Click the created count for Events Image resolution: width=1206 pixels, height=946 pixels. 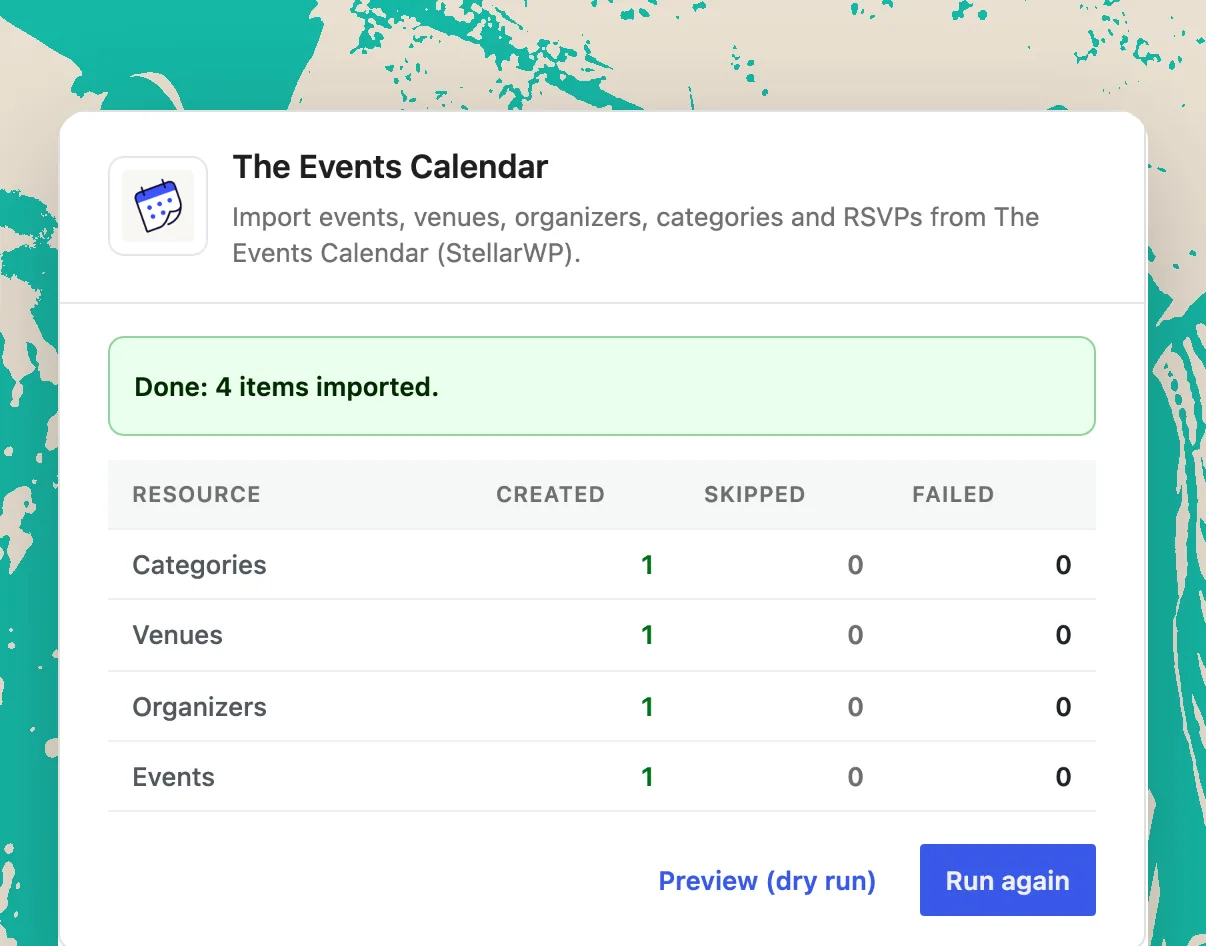[x=647, y=777]
